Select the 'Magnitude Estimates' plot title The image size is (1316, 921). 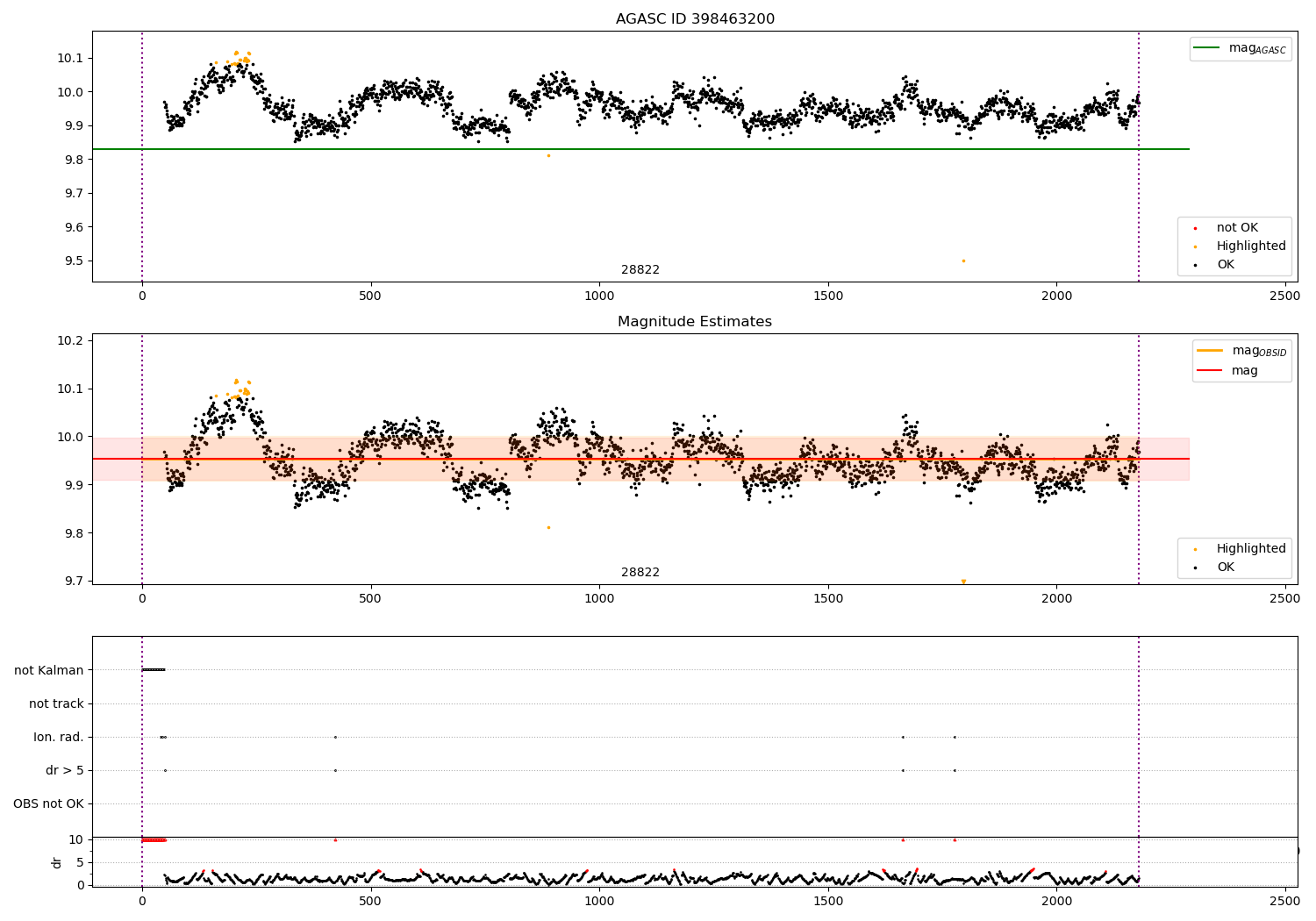point(695,322)
